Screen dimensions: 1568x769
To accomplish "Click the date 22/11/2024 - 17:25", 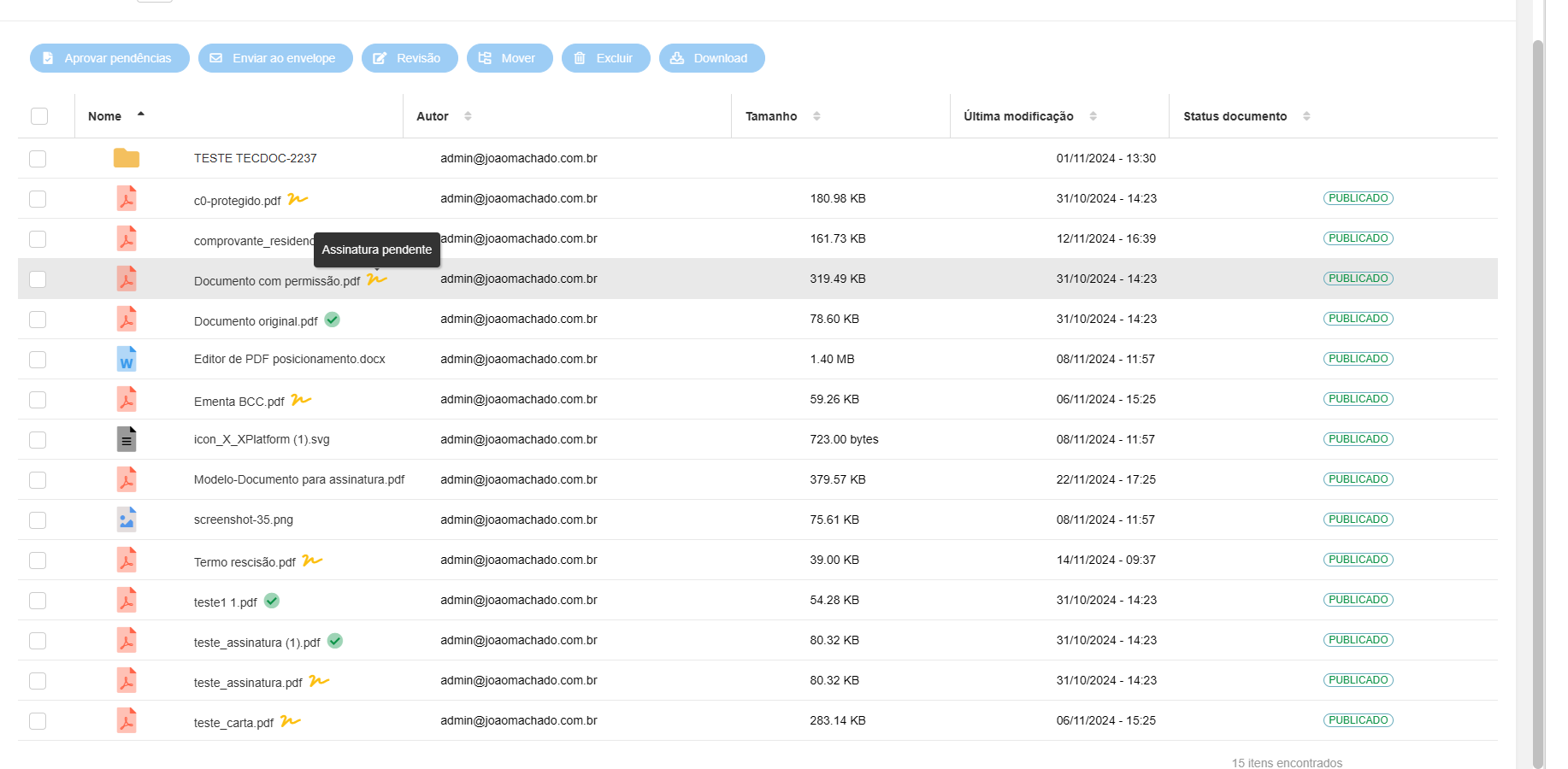I will click(x=1106, y=479).
